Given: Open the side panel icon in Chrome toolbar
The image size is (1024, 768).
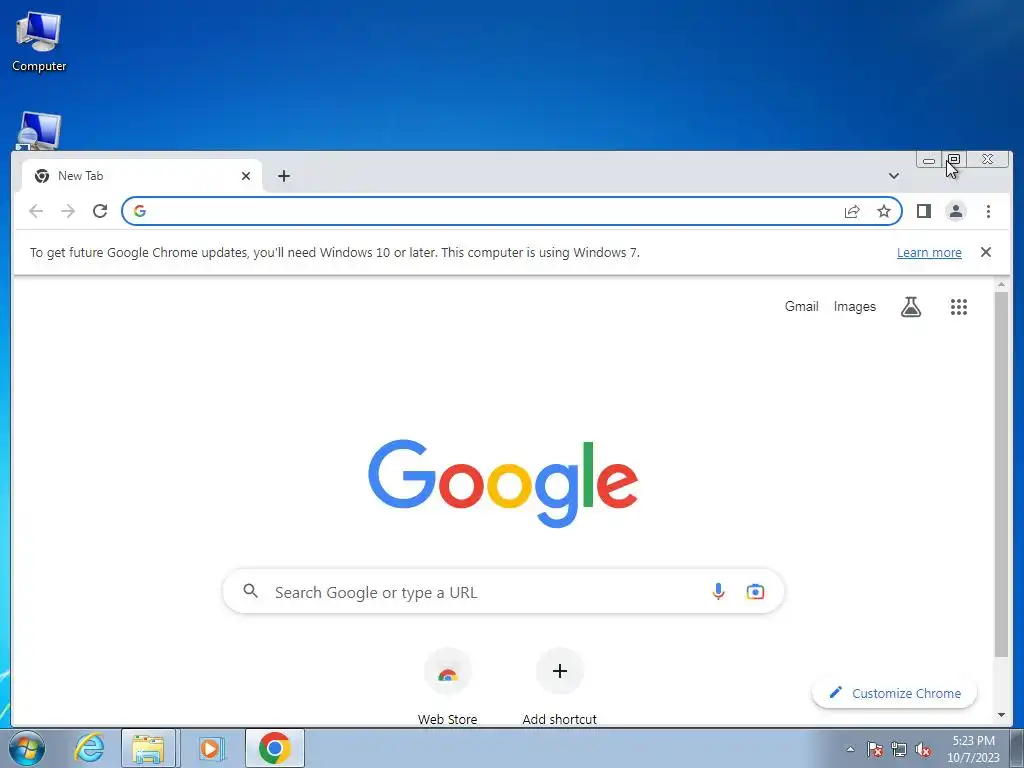Looking at the screenshot, I should 923,211.
